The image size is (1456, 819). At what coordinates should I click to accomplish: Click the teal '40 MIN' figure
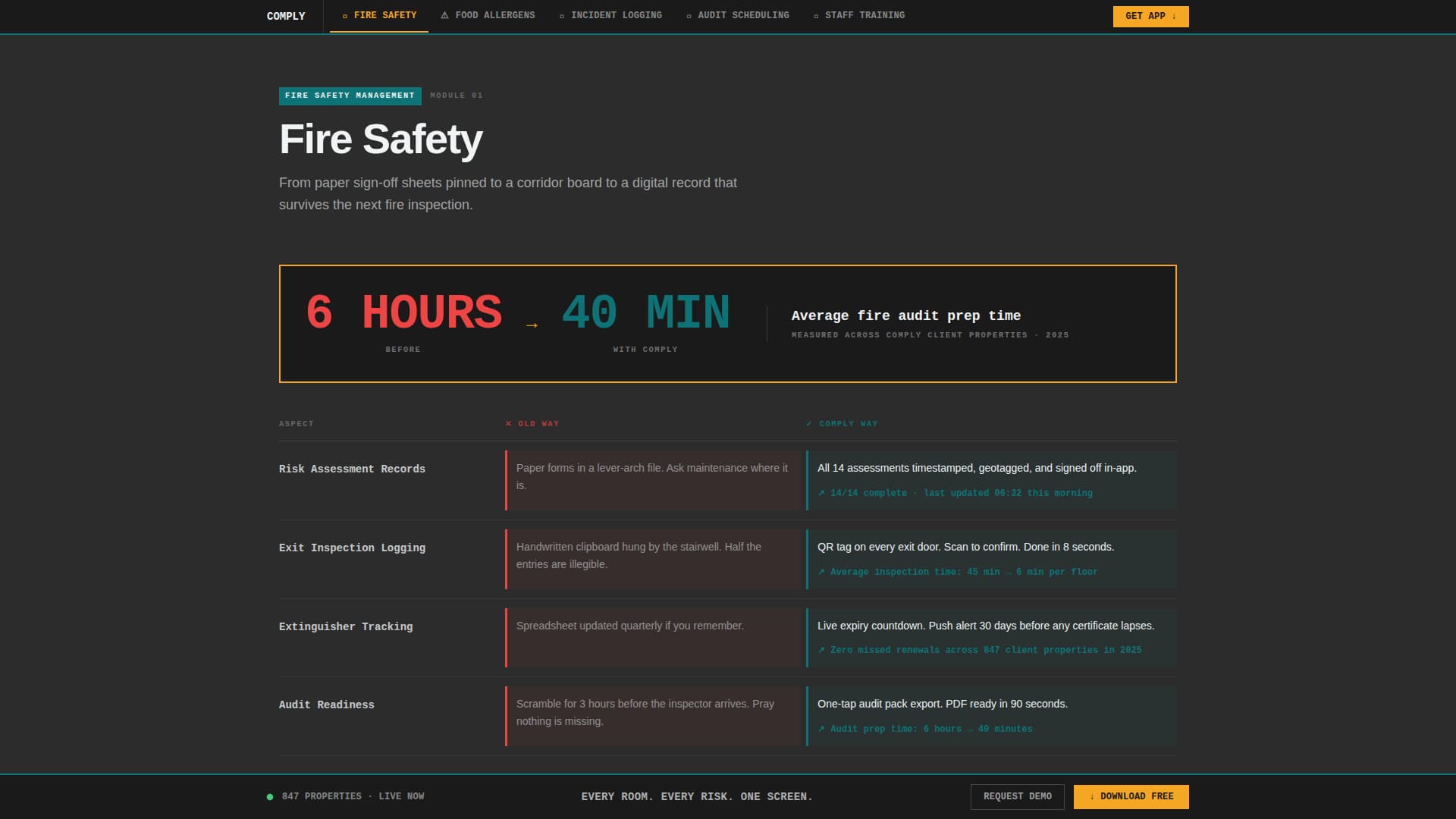click(645, 312)
